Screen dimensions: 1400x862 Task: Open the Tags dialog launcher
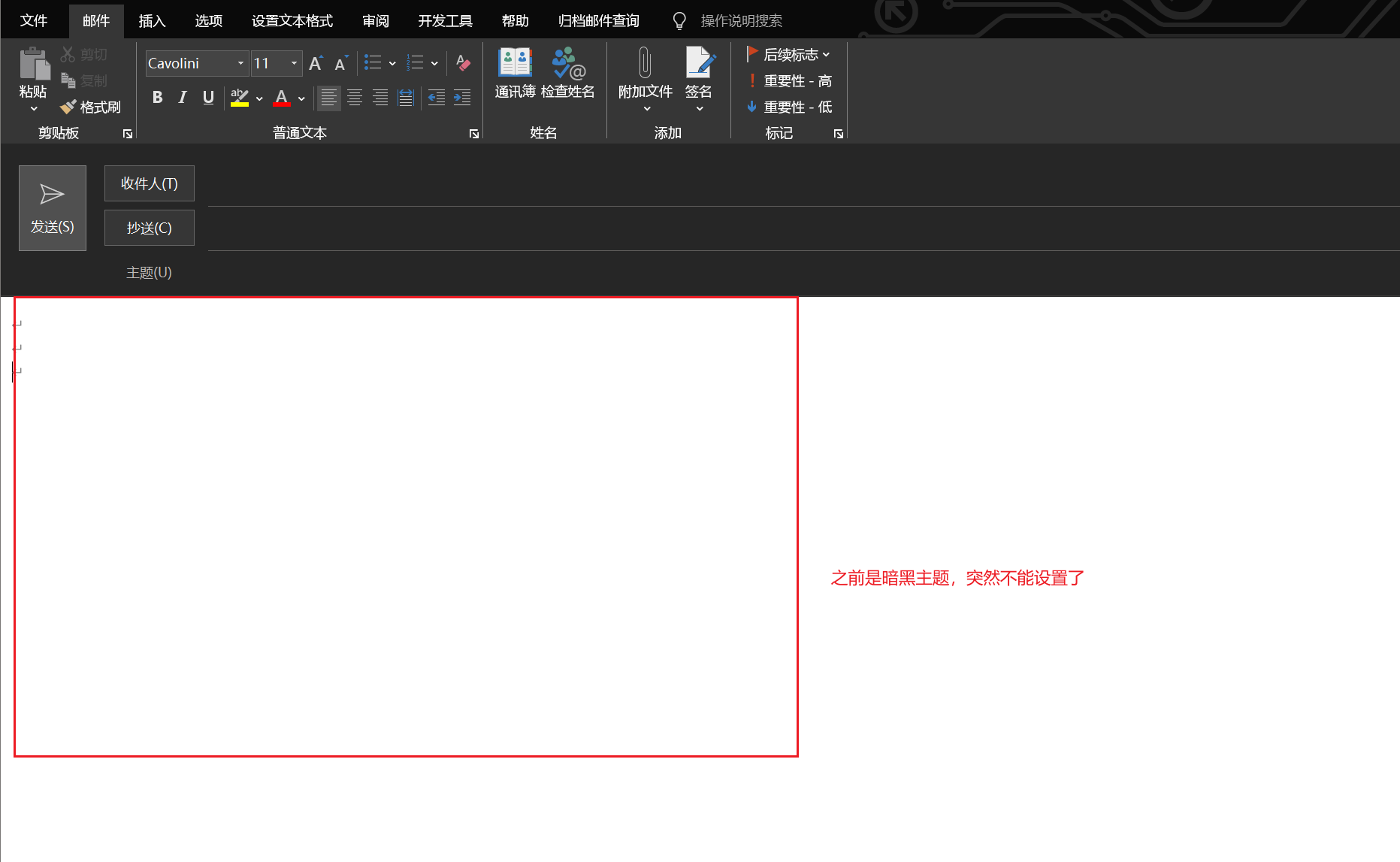[839, 134]
